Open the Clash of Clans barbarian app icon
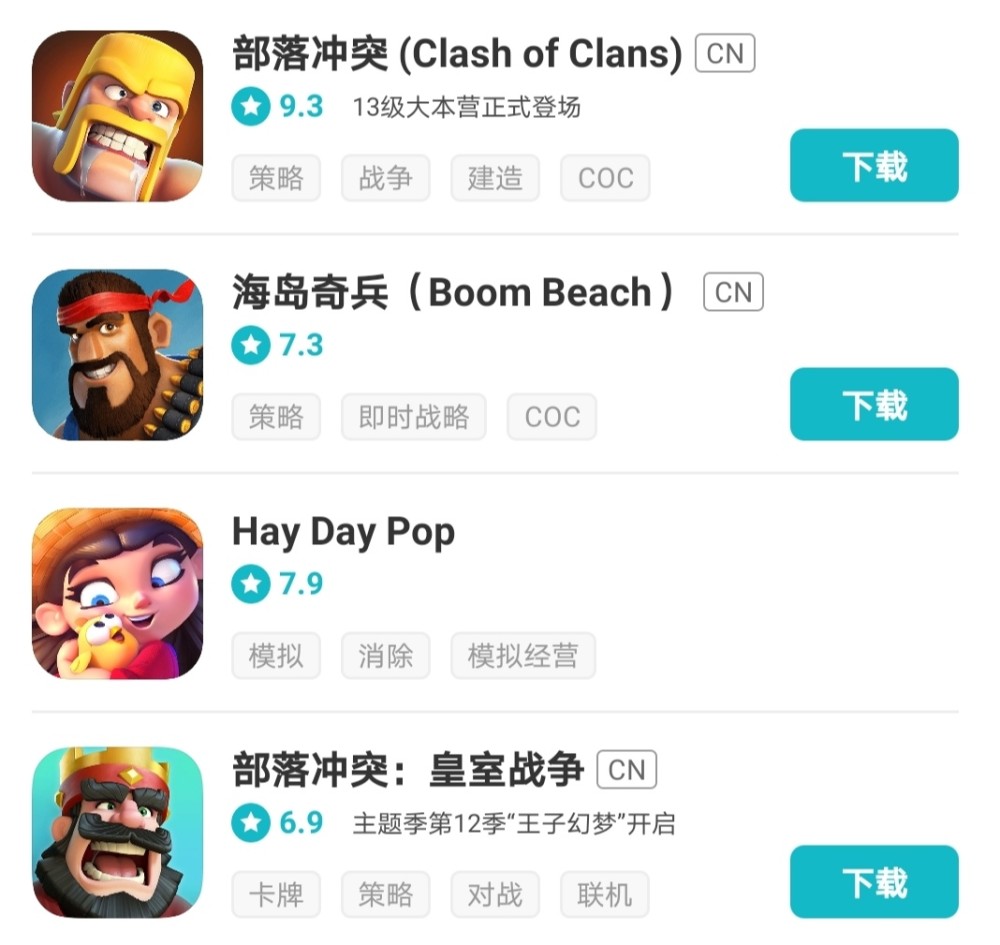Screen dimensions: 1000x945 tap(118, 116)
